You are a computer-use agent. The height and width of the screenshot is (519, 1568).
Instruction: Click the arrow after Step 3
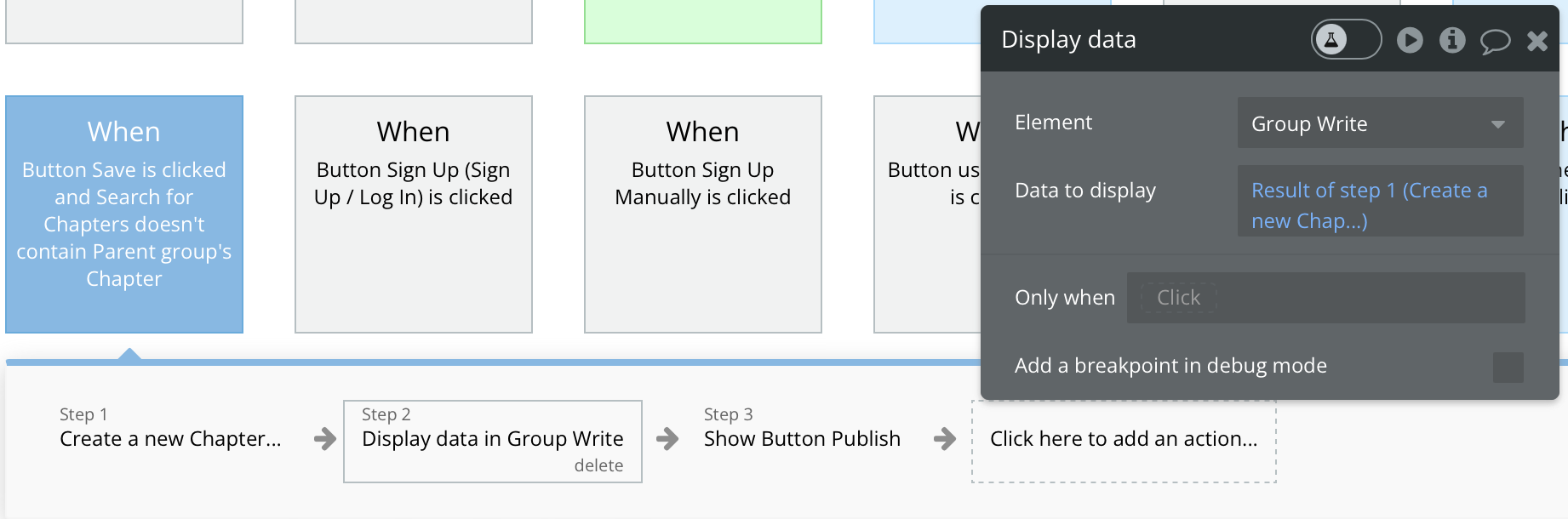coord(944,439)
